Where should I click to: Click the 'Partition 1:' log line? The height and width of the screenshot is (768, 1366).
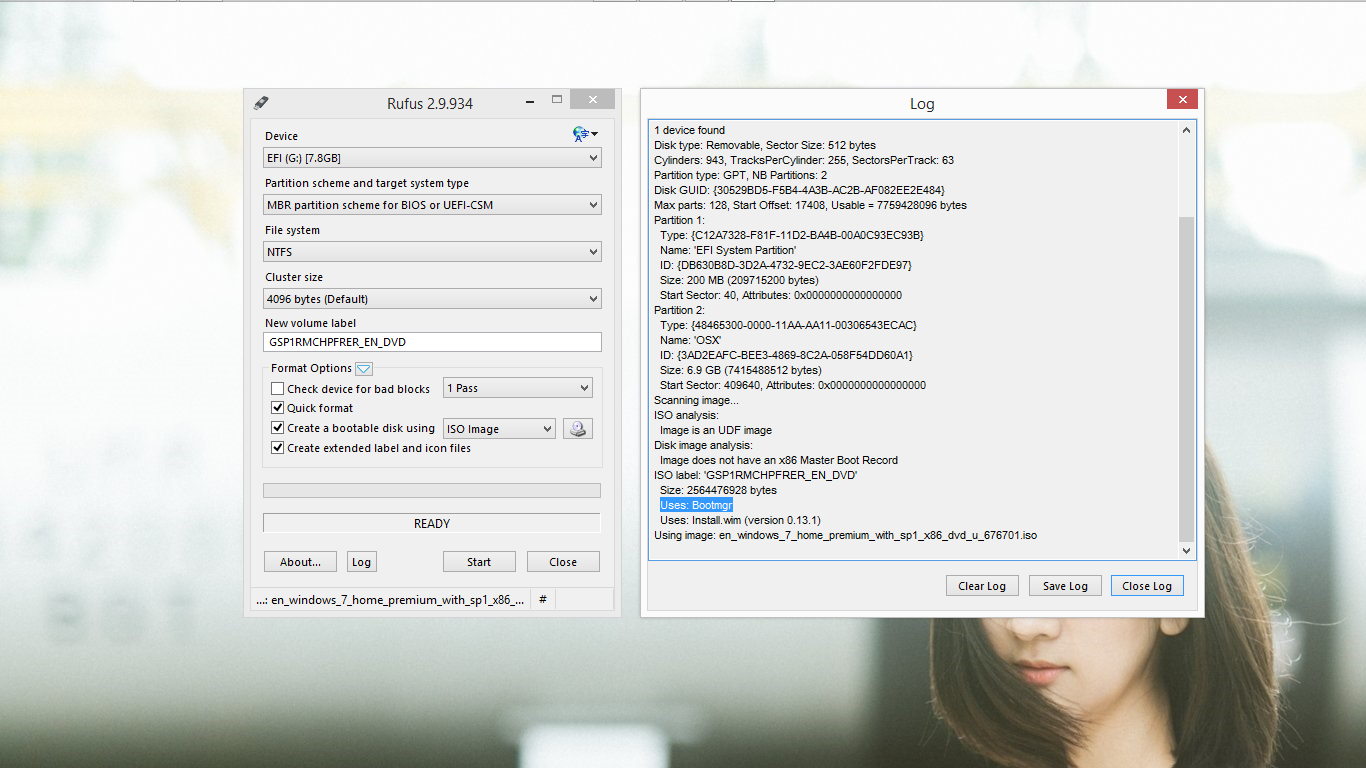679,220
